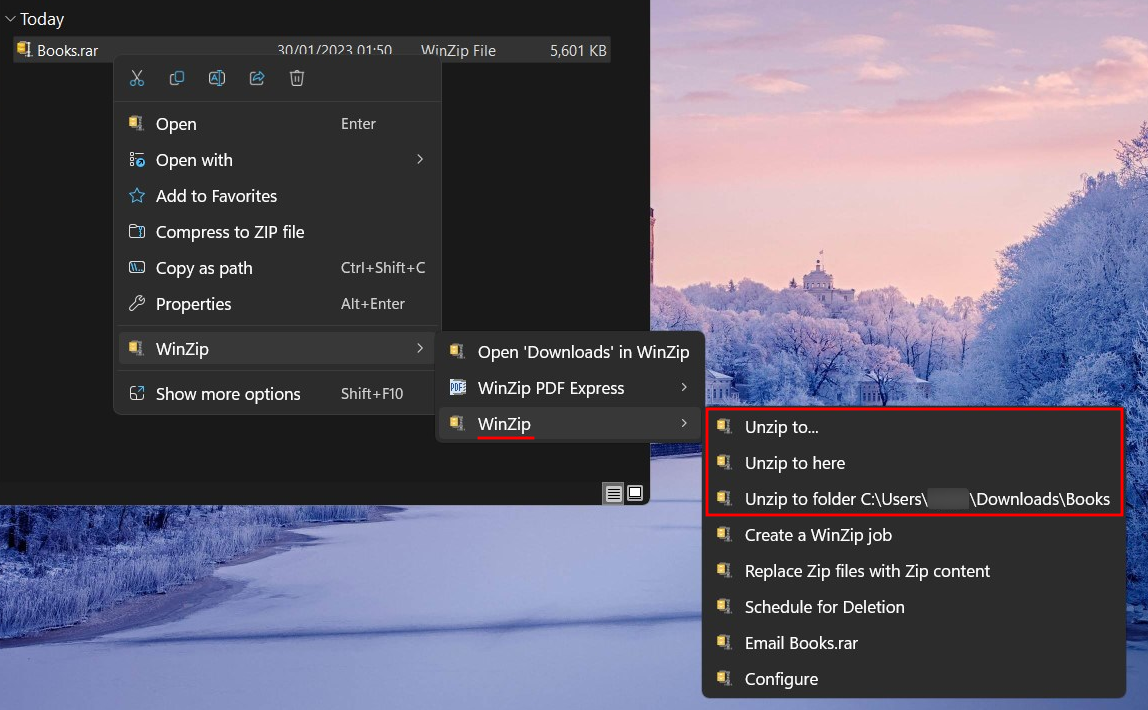Click Email Books.rar option
1148x710 pixels.
pos(800,643)
